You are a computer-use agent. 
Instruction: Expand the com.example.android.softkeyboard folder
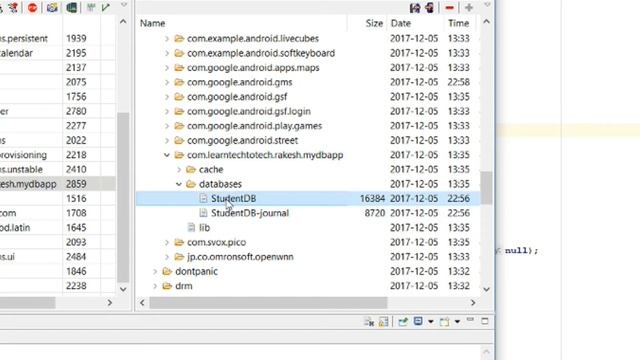click(167, 53)
